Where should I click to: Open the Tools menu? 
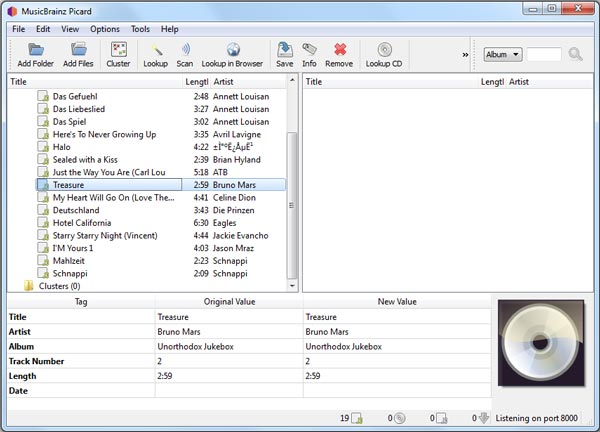coord(140,29)
